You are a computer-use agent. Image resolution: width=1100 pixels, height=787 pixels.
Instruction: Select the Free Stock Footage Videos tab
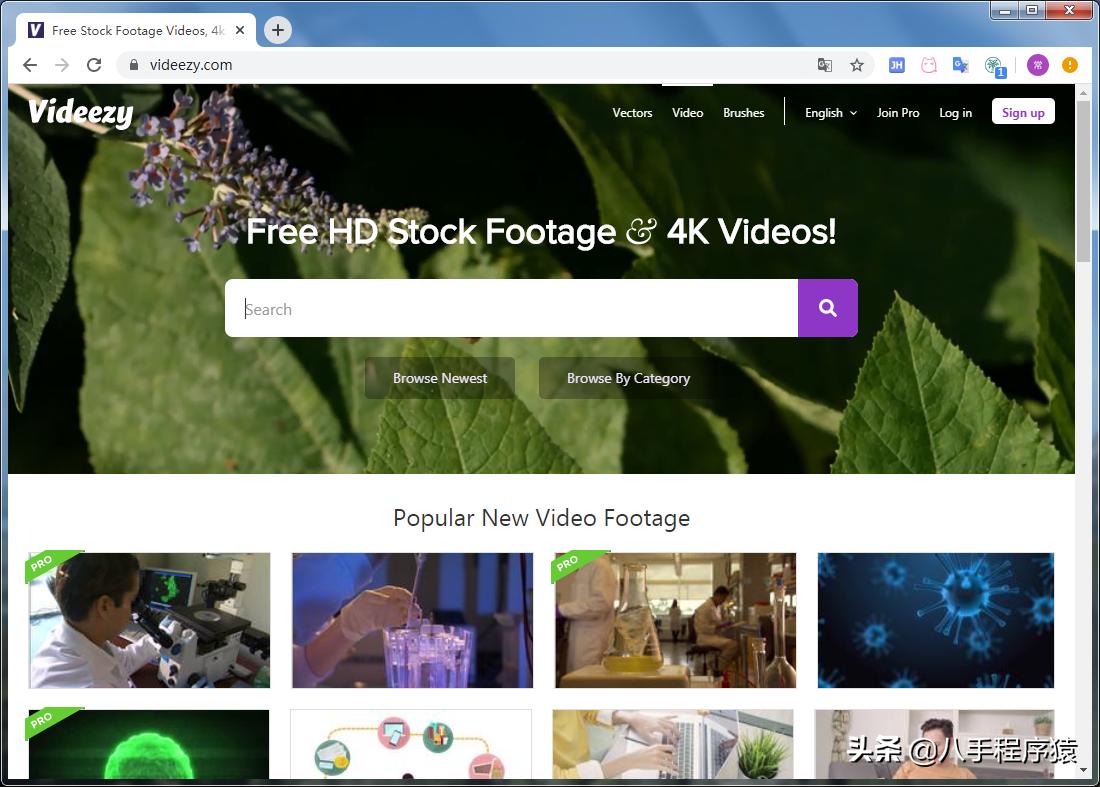tap(136, 30)
